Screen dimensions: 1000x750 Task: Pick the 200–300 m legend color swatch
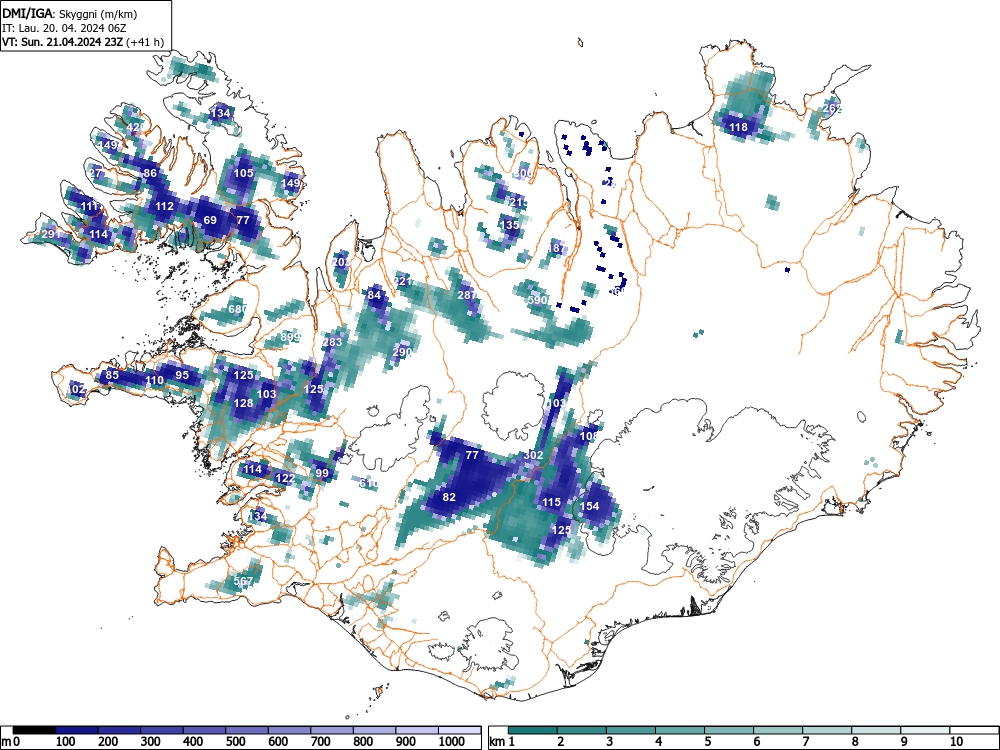pos(119,730)
